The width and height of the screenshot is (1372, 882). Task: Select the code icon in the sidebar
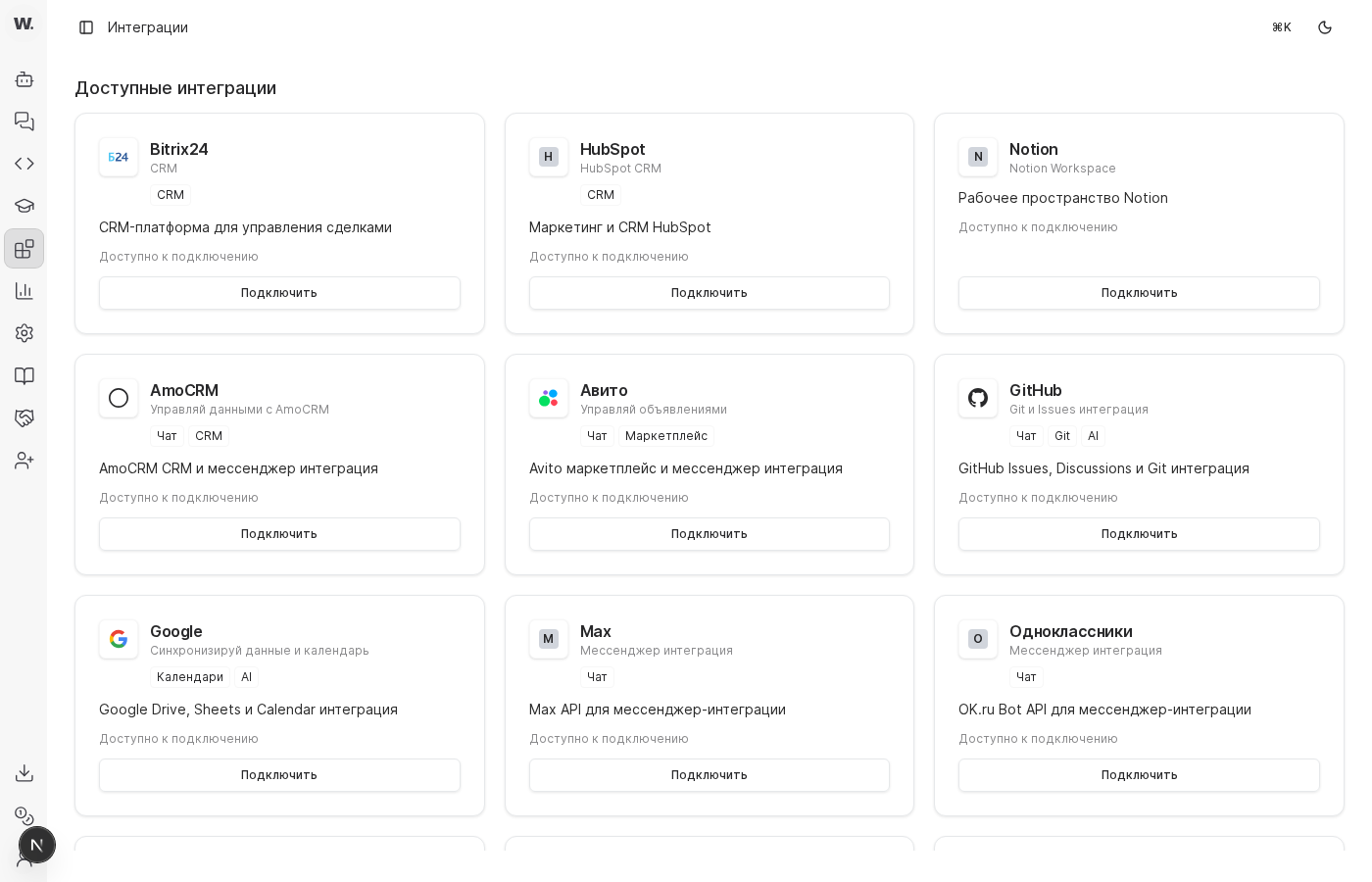[24, 164]
